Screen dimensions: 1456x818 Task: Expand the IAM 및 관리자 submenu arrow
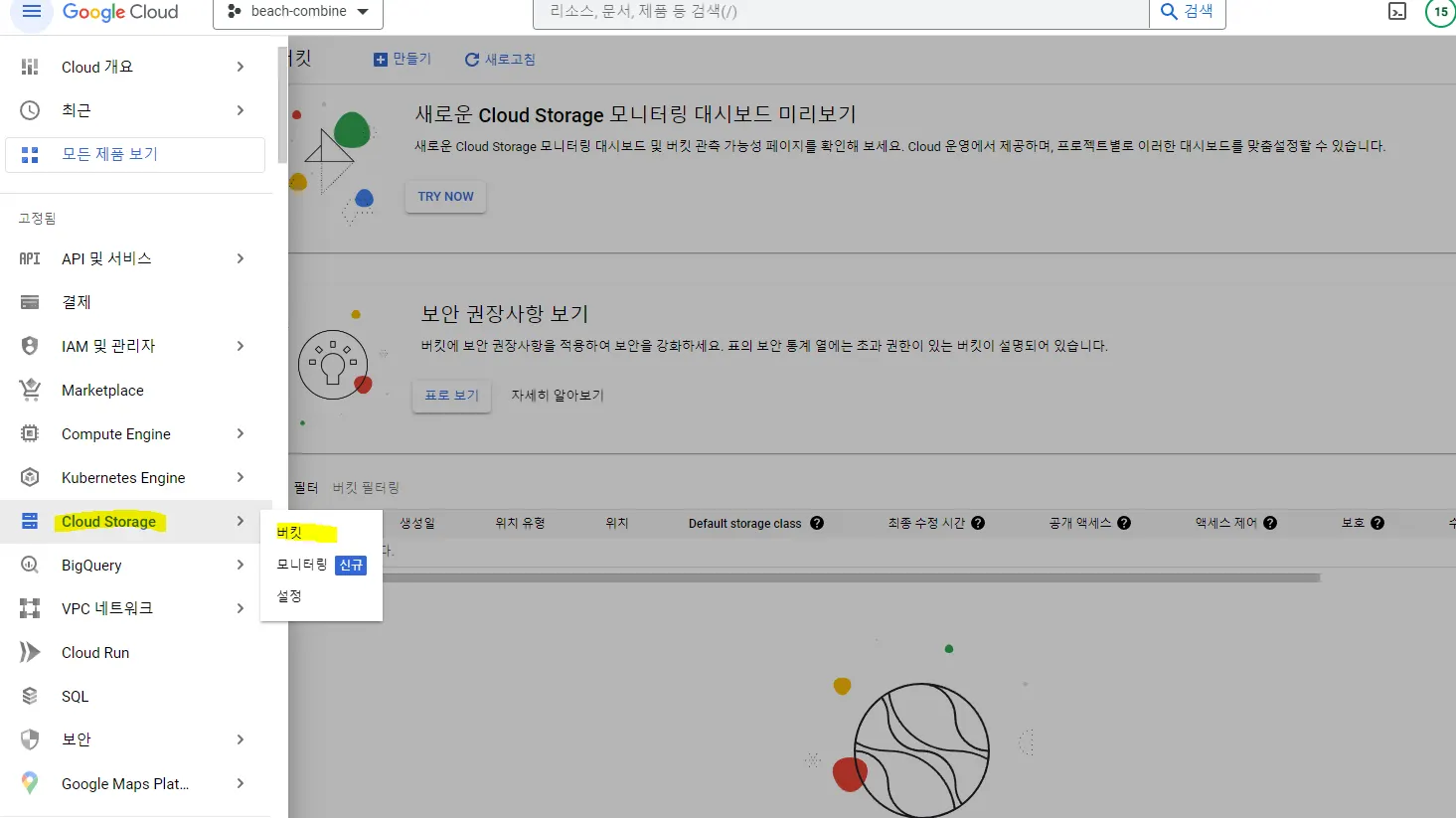coord(241,346)
